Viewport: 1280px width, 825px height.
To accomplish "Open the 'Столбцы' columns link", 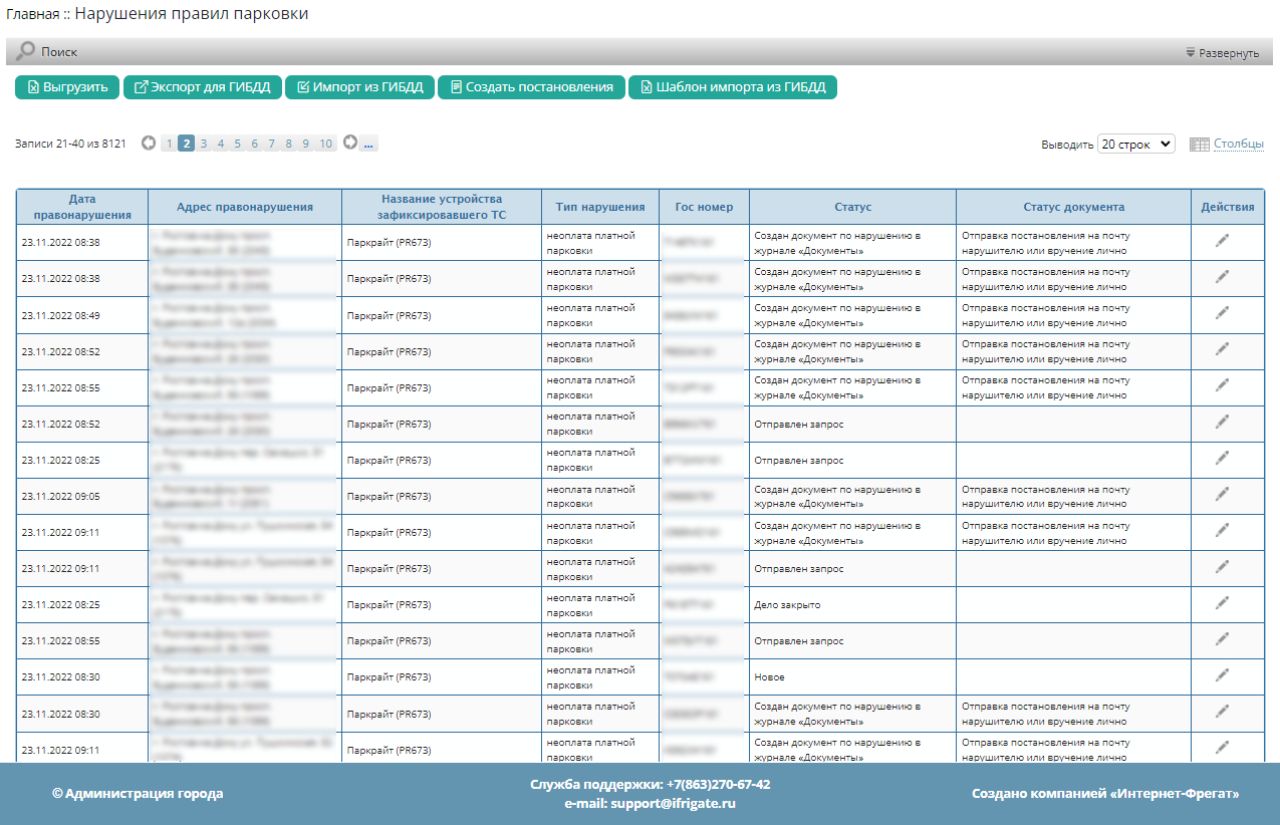I will [1238, 145].
